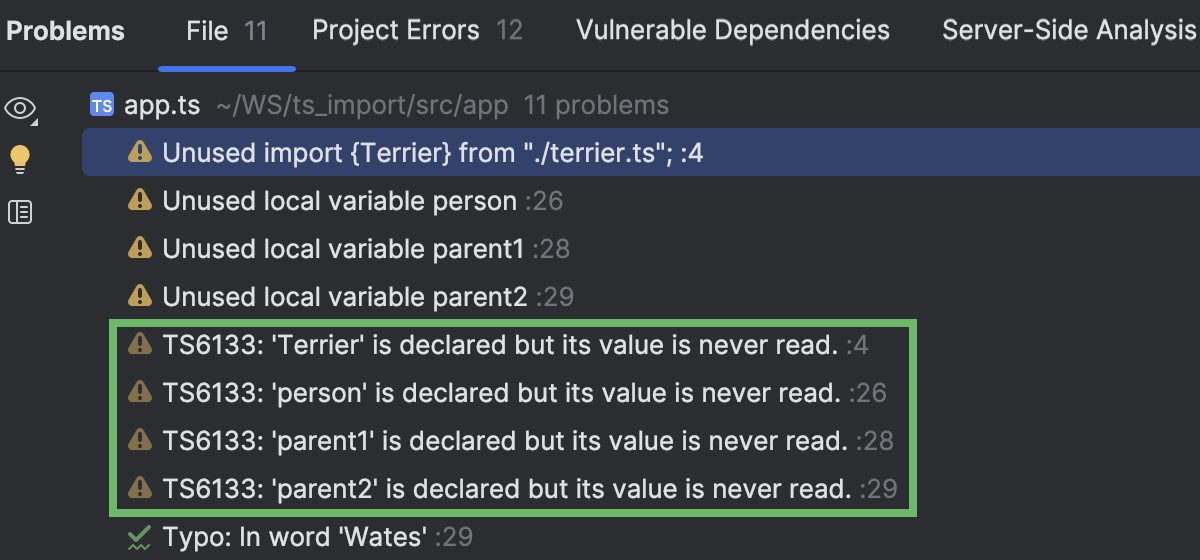Click warning icon for unused variable person
Screen dimensions: 1200x560
point(139,201)
